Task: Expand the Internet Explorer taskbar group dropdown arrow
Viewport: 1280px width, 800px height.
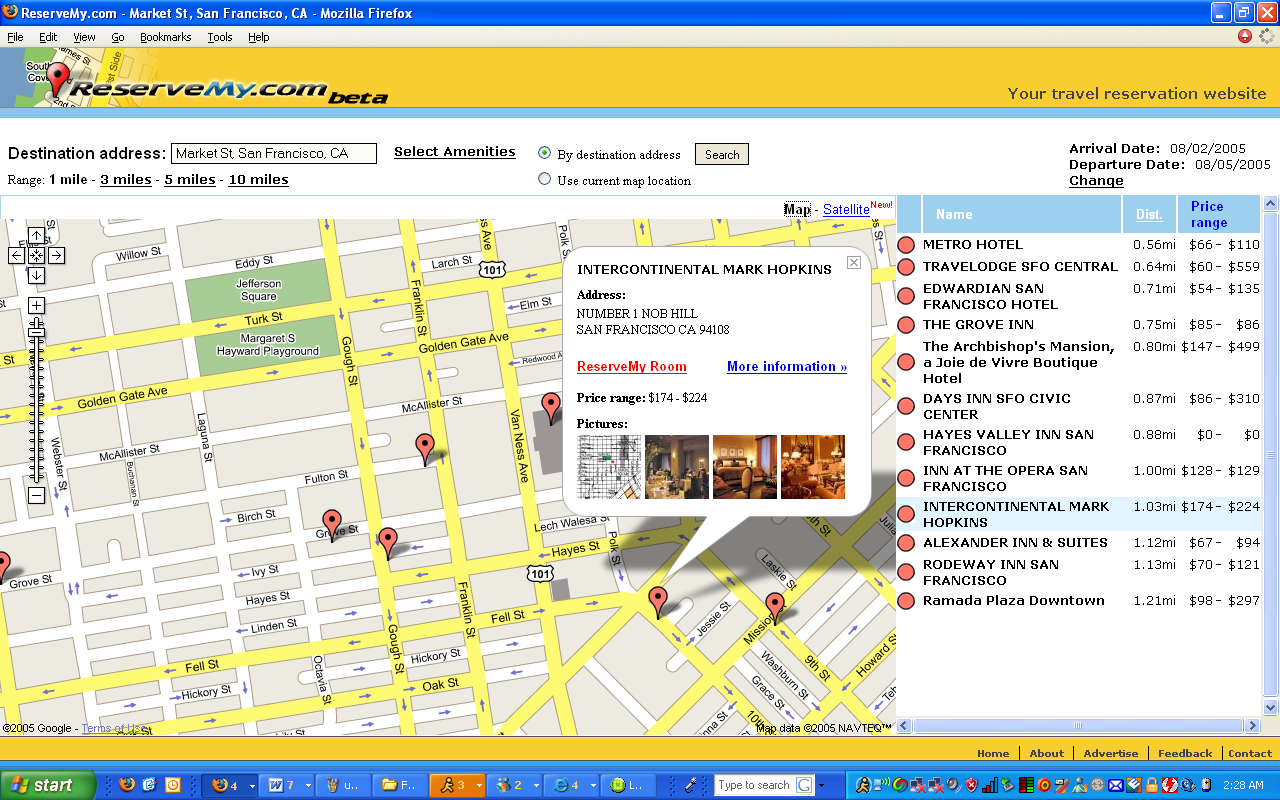Action: (593, 786)
